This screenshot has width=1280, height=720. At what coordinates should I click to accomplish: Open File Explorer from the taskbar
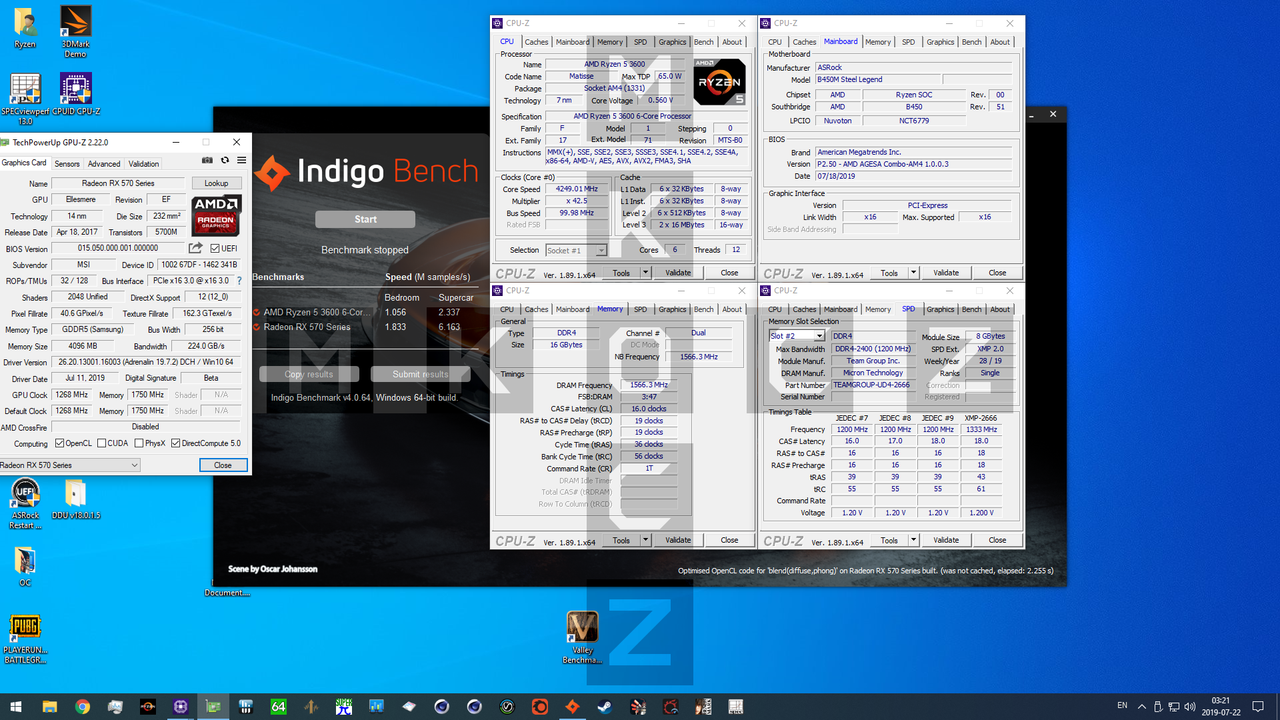[49, 706]
